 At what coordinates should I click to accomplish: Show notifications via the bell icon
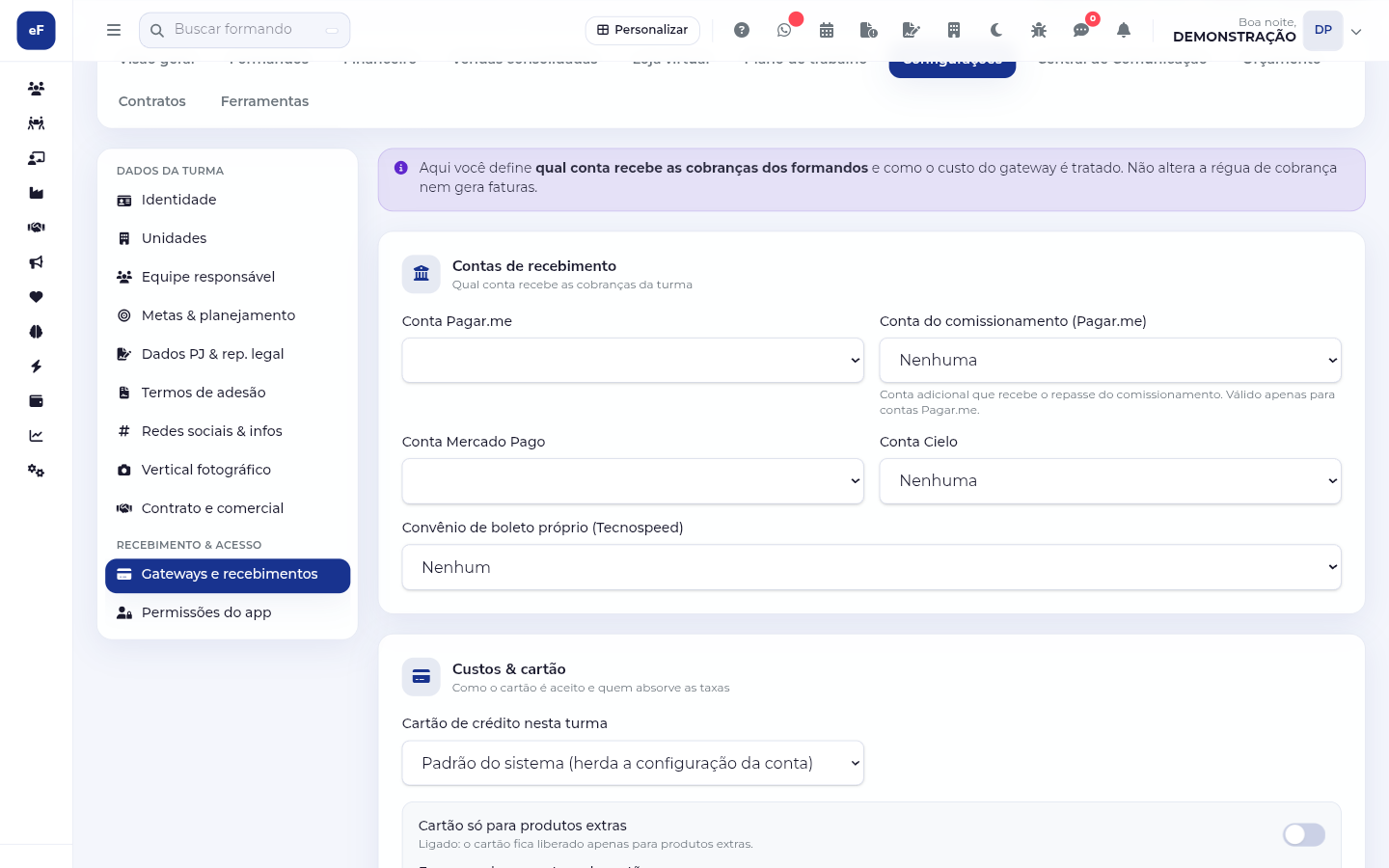(1124, 30)
